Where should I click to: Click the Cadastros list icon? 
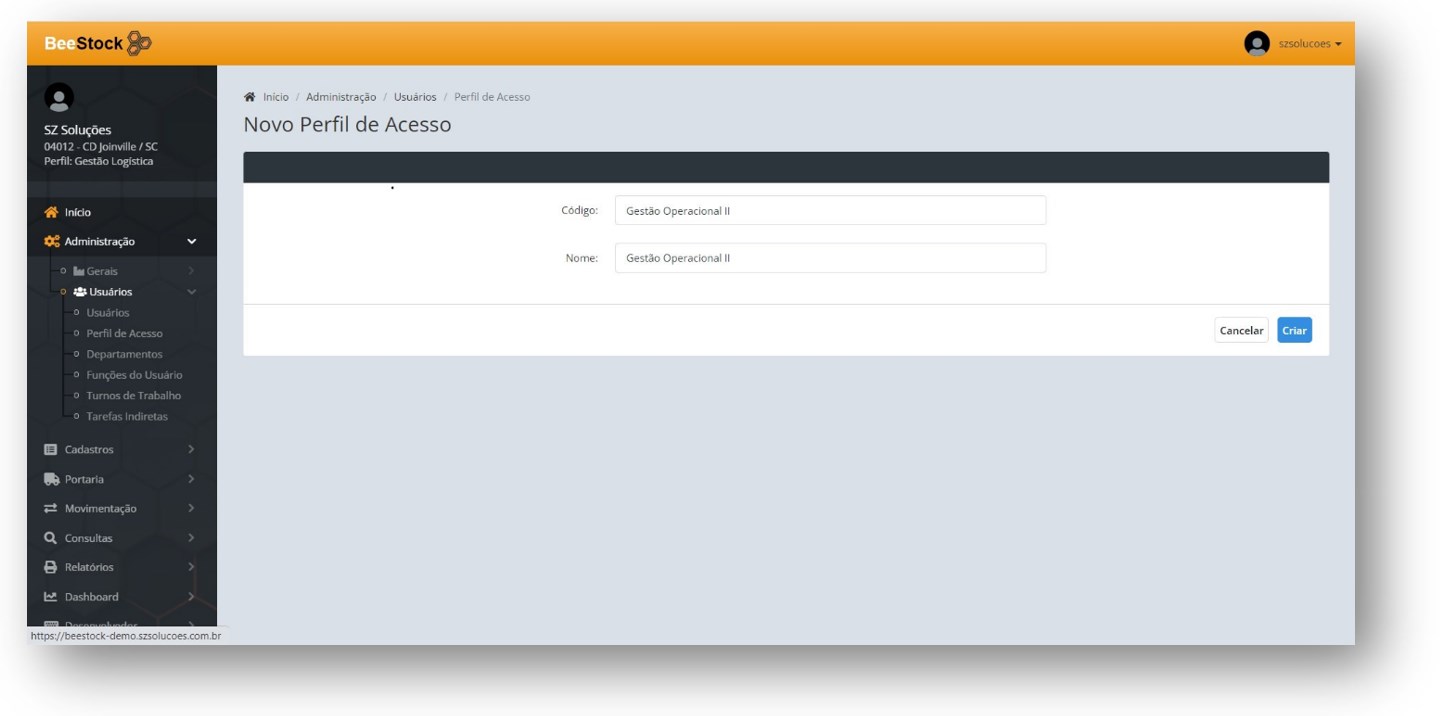(x=51, y=450)
